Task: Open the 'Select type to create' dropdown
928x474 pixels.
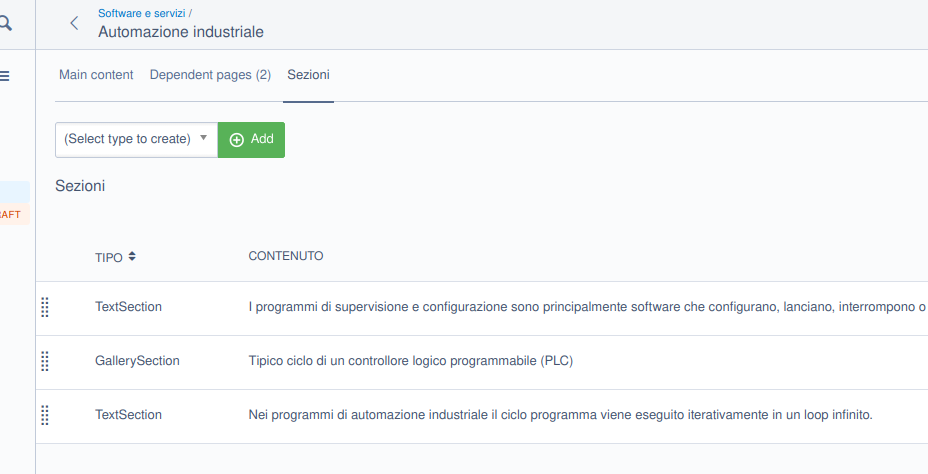Action: tap(136, 139)
